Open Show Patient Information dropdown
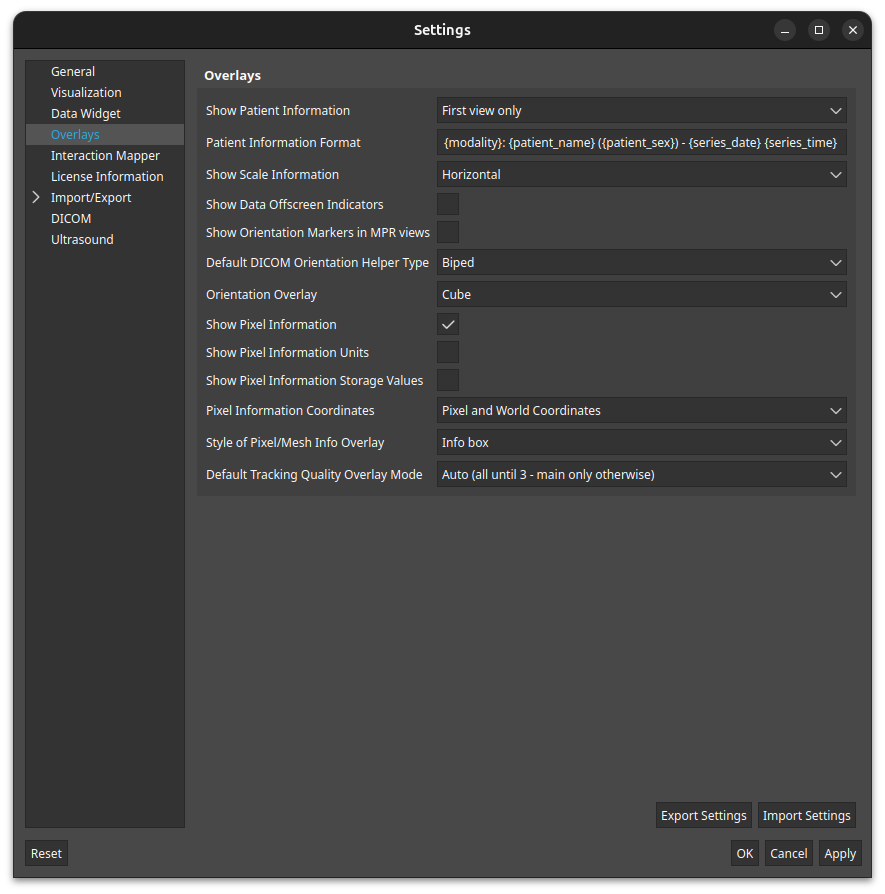Screen dimensions: 885x894 coord(642,111)
